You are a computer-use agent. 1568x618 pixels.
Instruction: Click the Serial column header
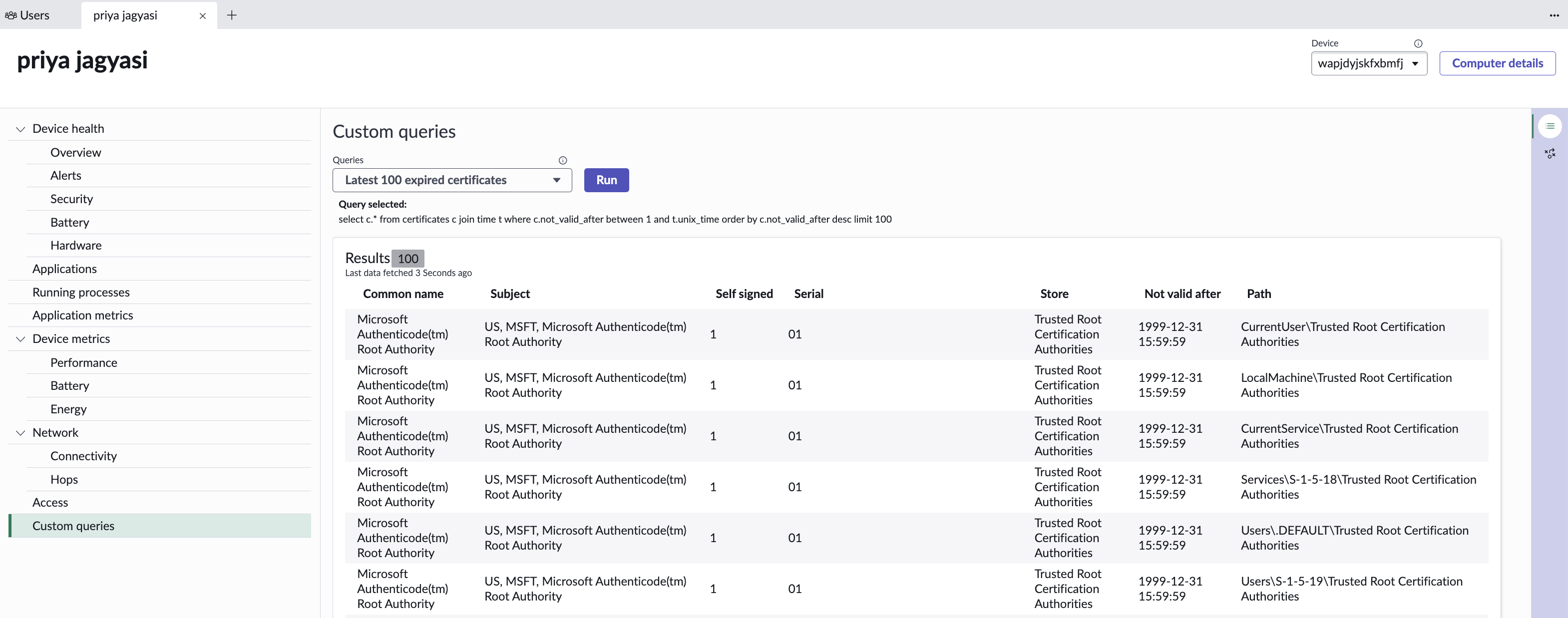point(808,294)
